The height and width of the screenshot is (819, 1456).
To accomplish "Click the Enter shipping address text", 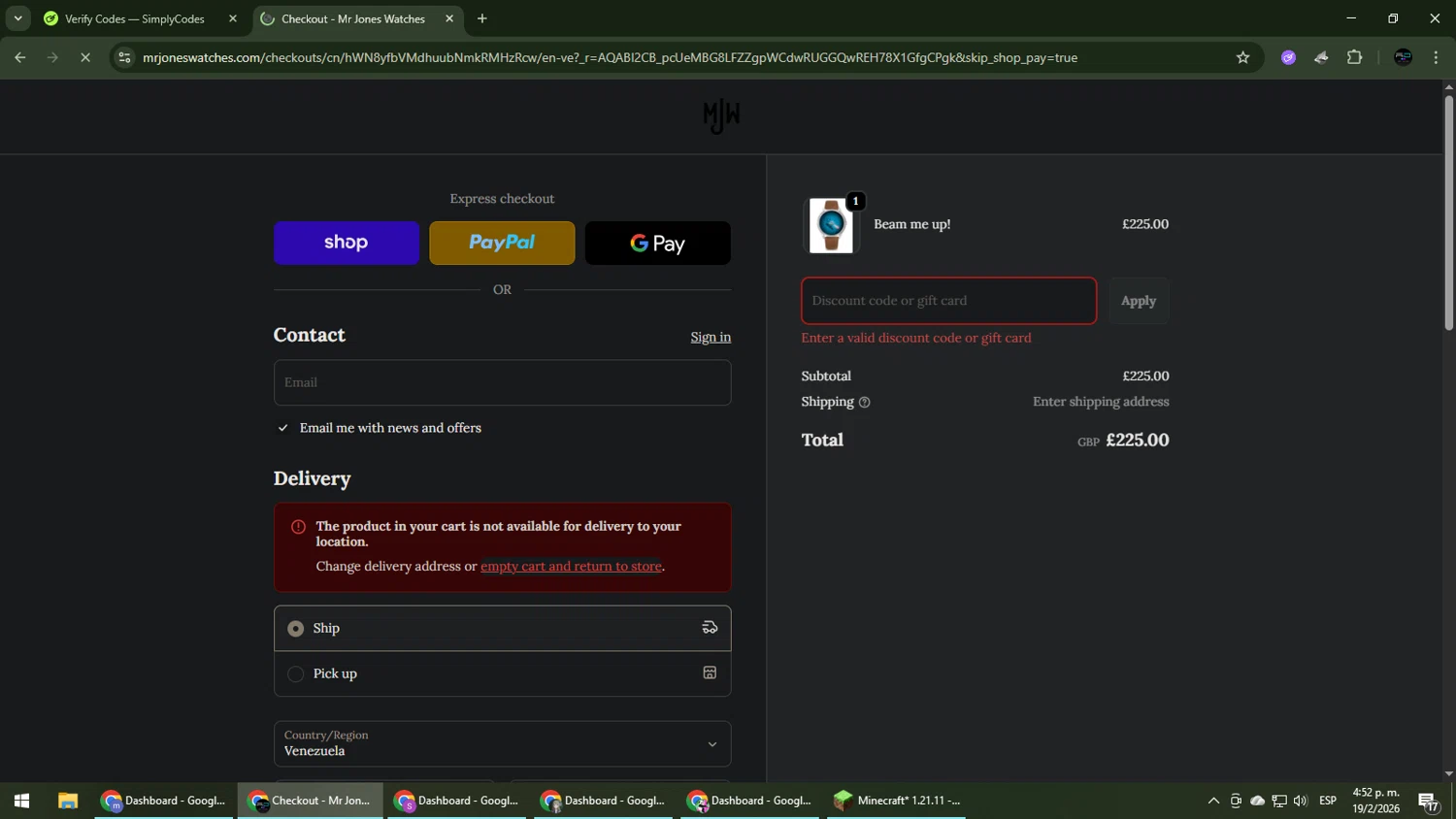I will [x=1101, y=402].
